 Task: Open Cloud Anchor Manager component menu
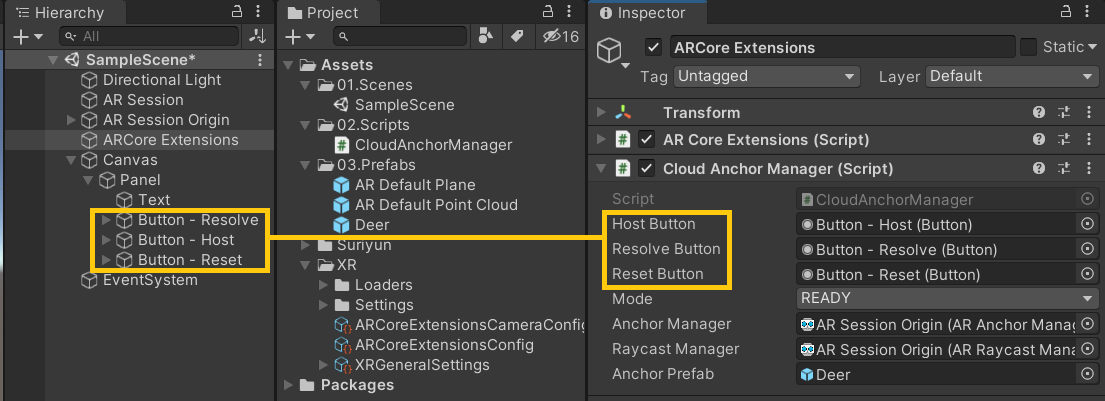1089,168
